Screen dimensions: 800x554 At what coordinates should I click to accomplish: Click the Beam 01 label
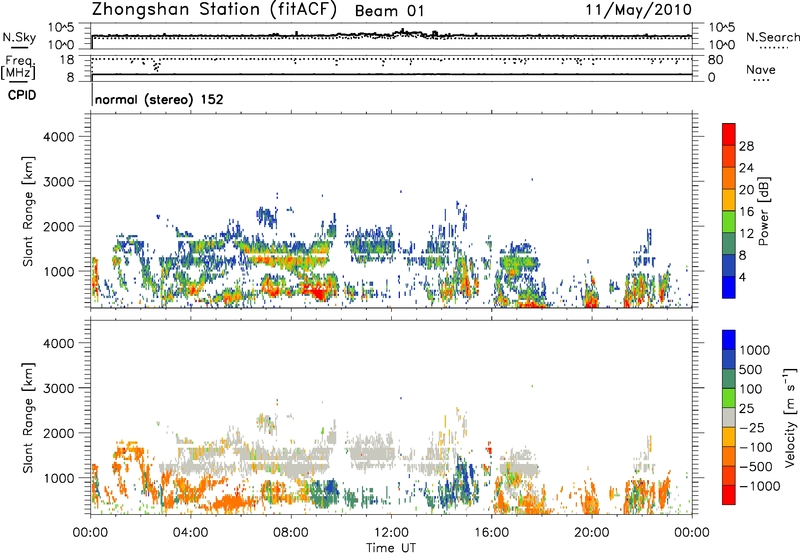[389, 11]
